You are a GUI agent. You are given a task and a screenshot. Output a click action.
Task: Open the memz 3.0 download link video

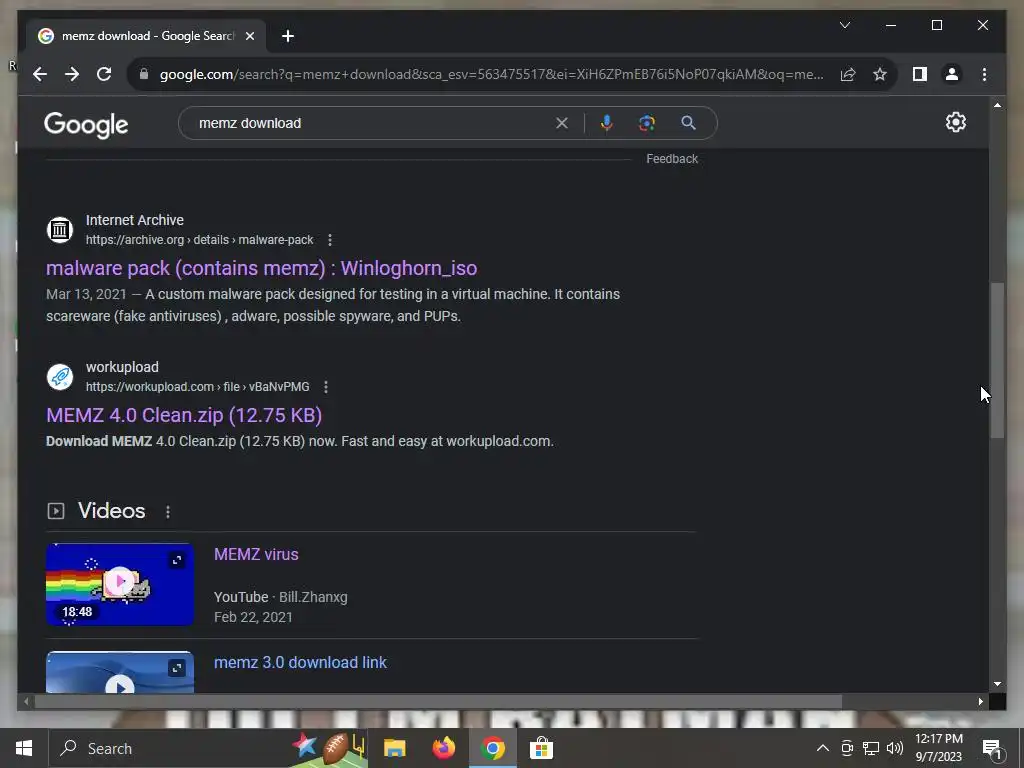(300, 662)
